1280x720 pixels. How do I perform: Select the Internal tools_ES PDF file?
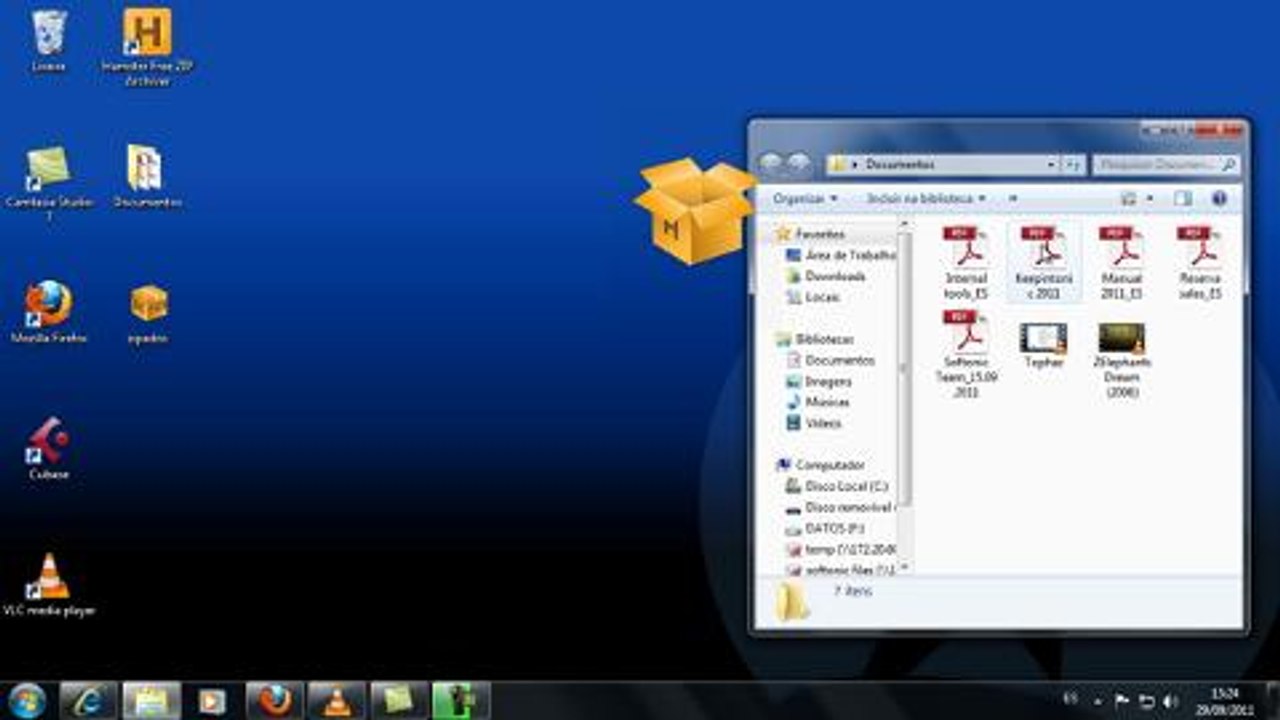966,263
